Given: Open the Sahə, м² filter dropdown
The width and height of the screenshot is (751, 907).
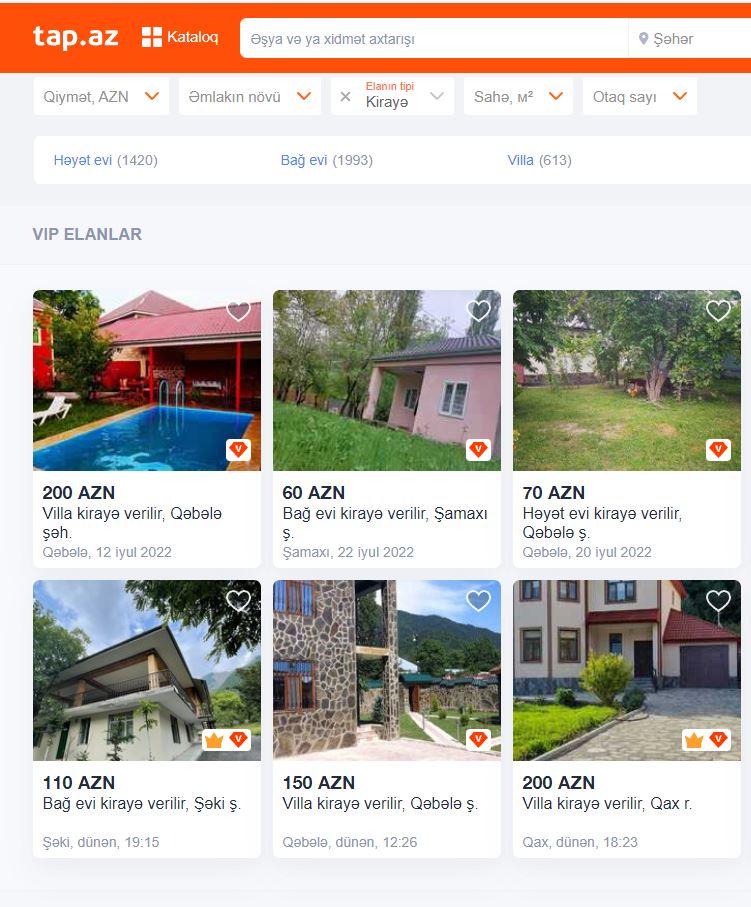Looking at the screenshot, I should pos(518,97).
